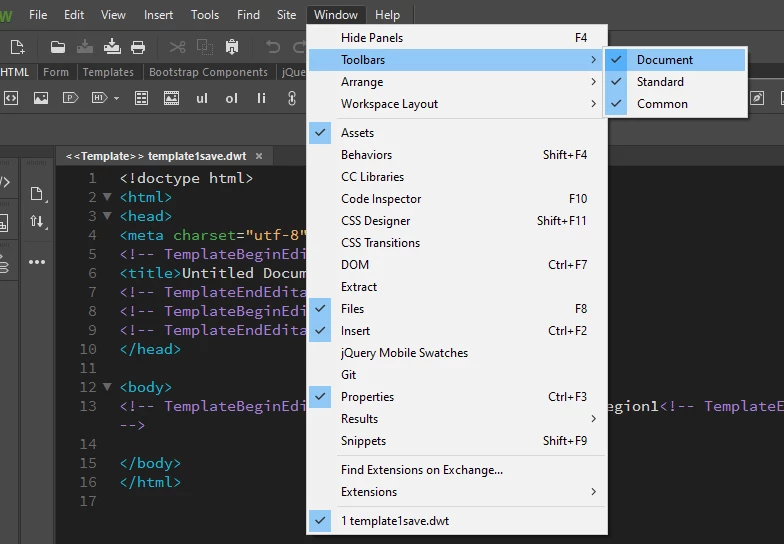Image resolution: width=784 pixels, height=544 pixels.
Task: Click the New File icon in Standard toolbar
Action: [x=18, y=47]
